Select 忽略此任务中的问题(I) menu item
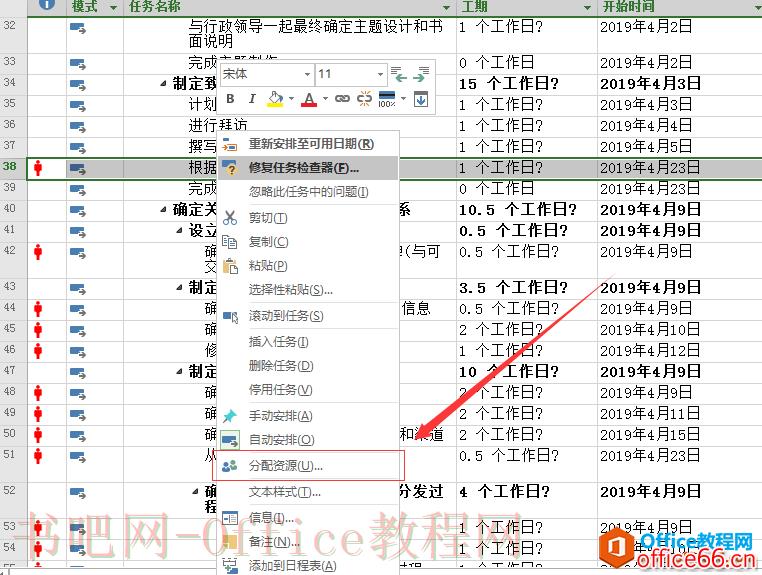The height and width of the screenshot is (575, 762). [x=308, y=192]
